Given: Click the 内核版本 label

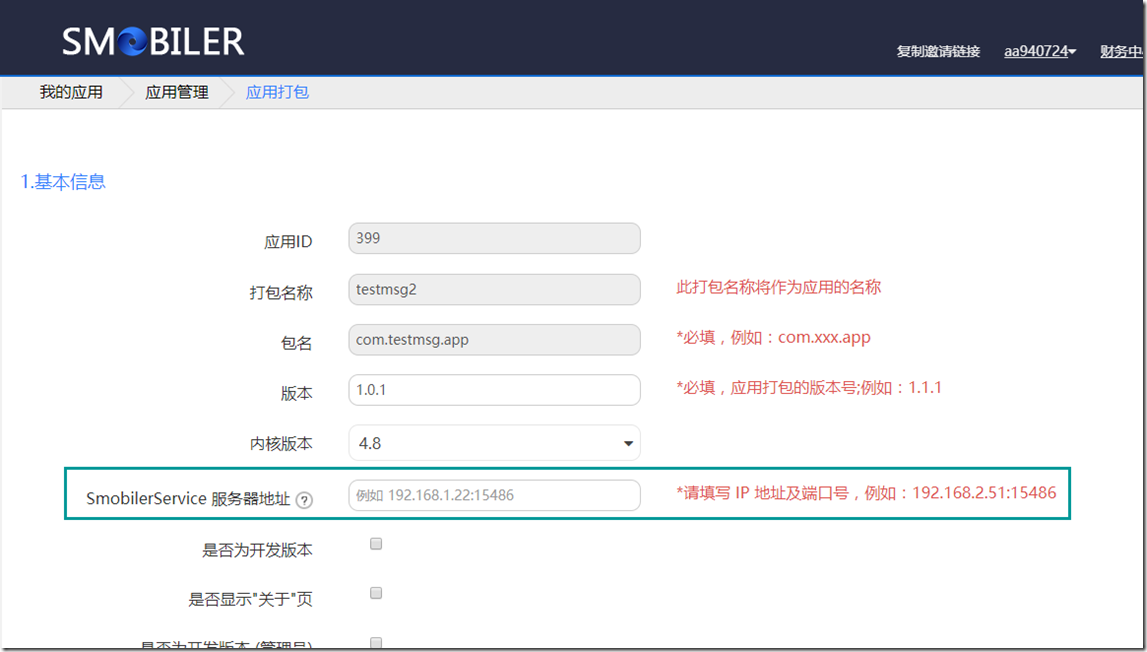Looking at the screenshot, I should tap(282, 444).
